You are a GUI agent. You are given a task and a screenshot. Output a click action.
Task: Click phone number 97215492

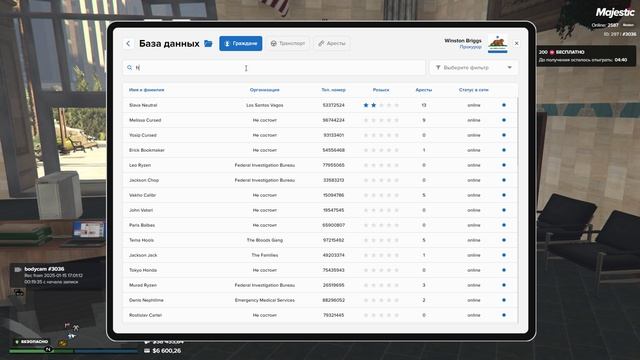click(x=333, y=240)
